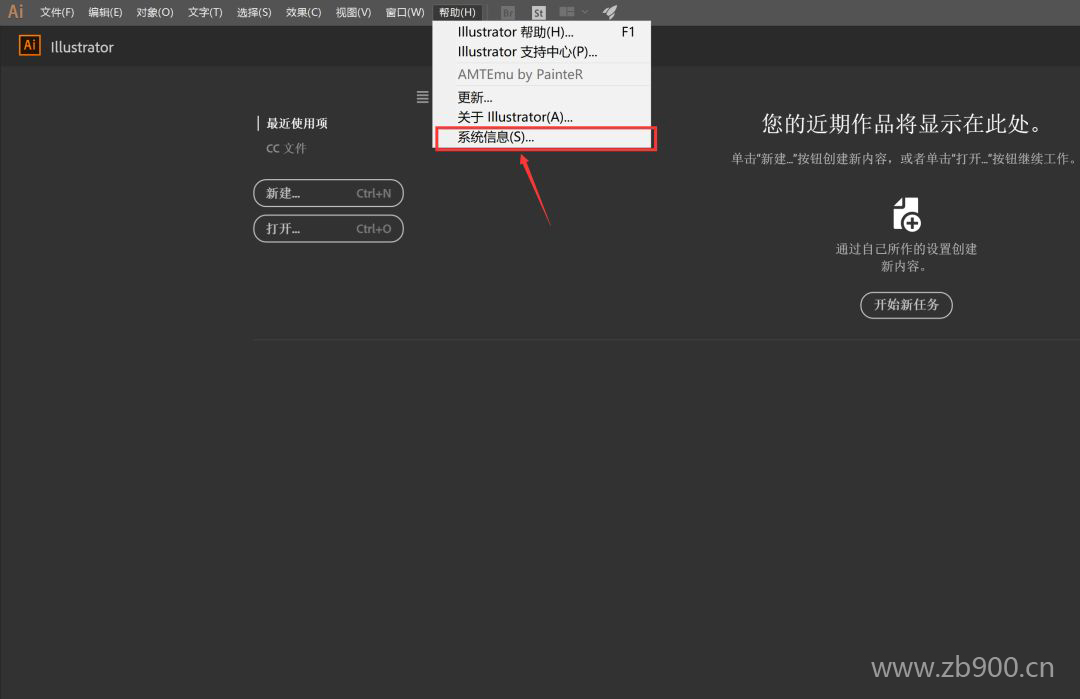Click the heading 您的近期作品将显示在此处。
The image size is (1080, 699).
(x=902, y=124)
